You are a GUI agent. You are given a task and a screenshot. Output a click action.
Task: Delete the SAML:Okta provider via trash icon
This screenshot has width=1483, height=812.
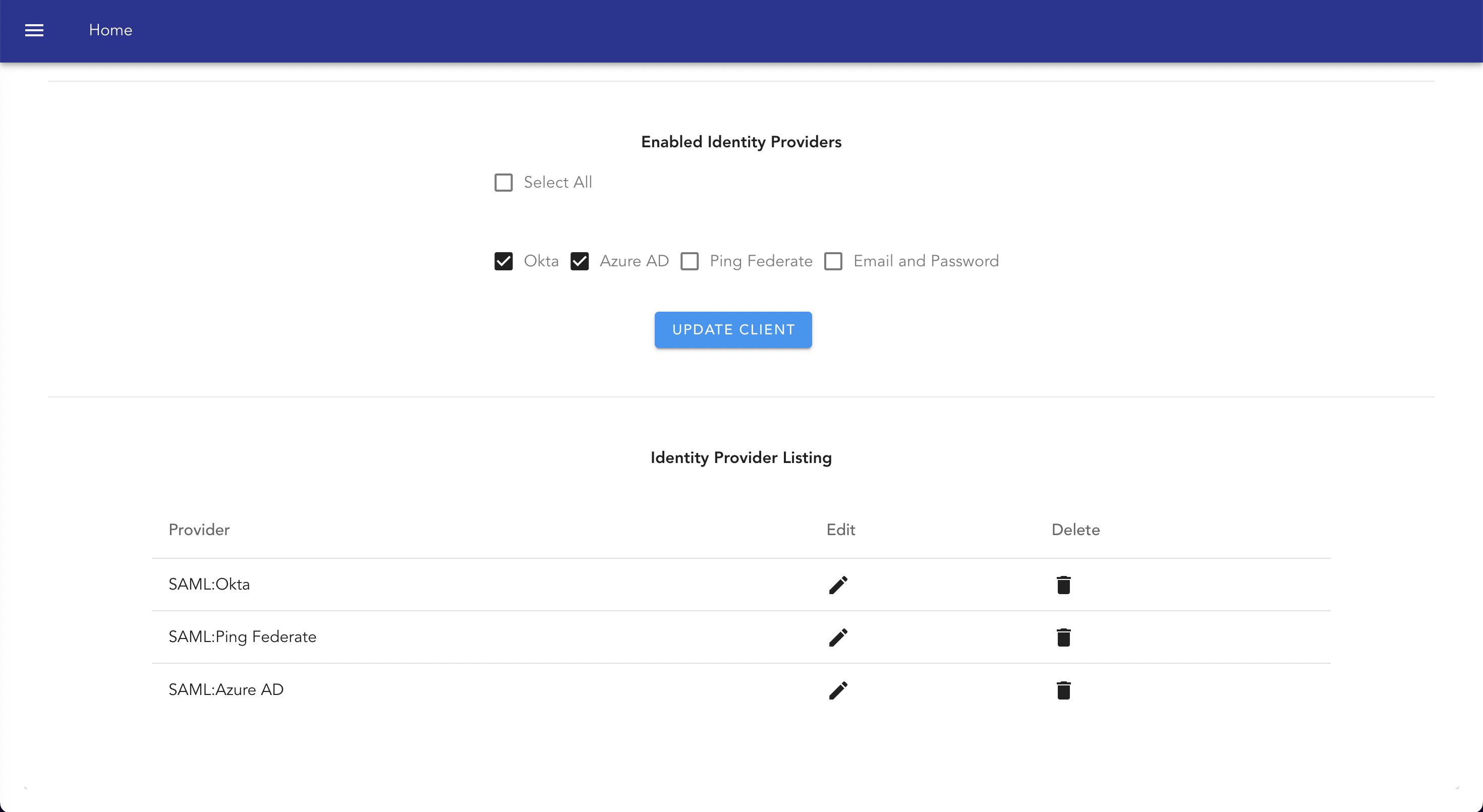(x=1063, y=584)
